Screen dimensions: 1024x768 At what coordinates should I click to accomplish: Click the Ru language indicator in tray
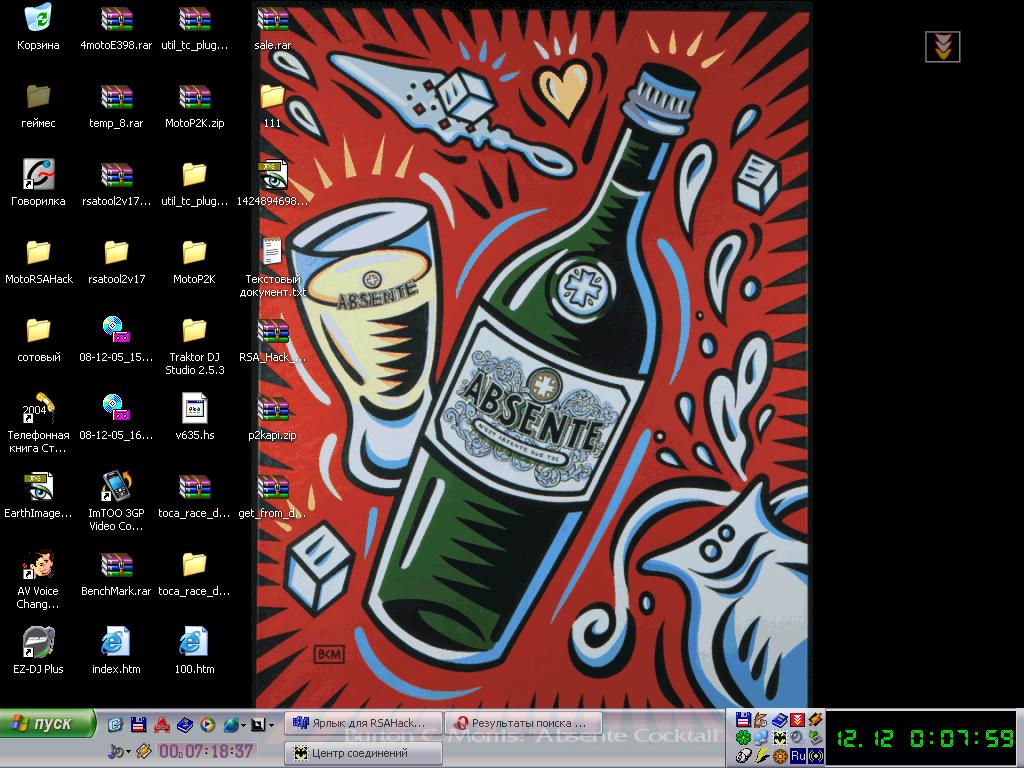797,756
